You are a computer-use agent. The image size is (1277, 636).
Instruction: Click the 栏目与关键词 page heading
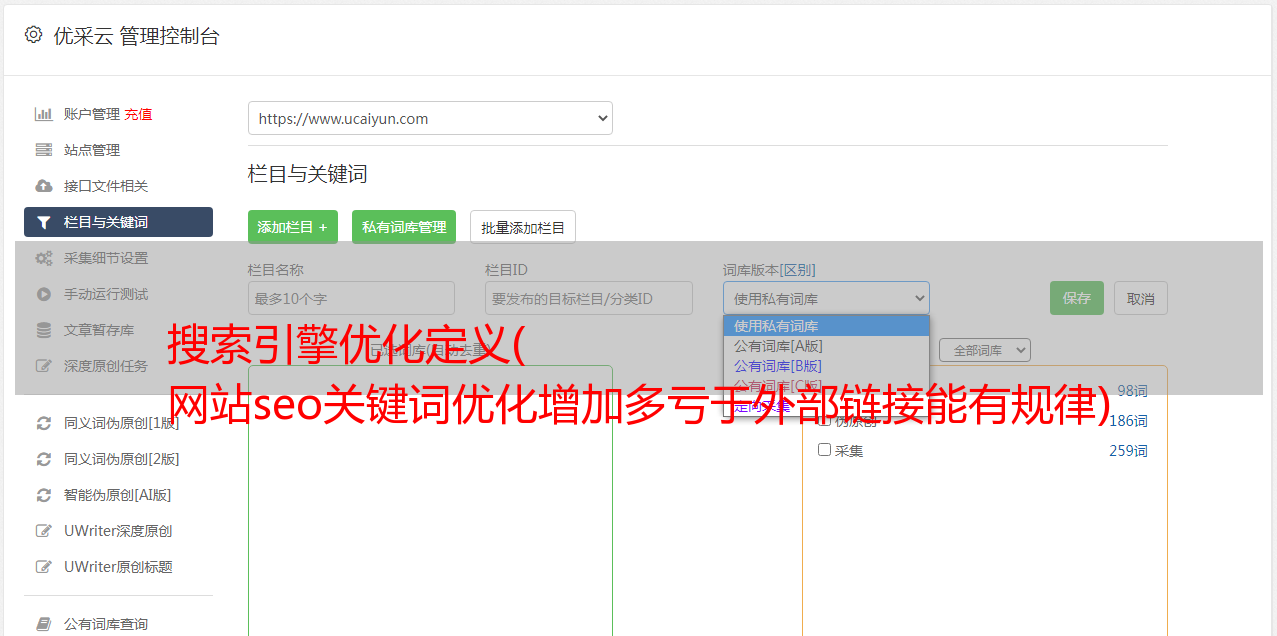coord(308,174)
